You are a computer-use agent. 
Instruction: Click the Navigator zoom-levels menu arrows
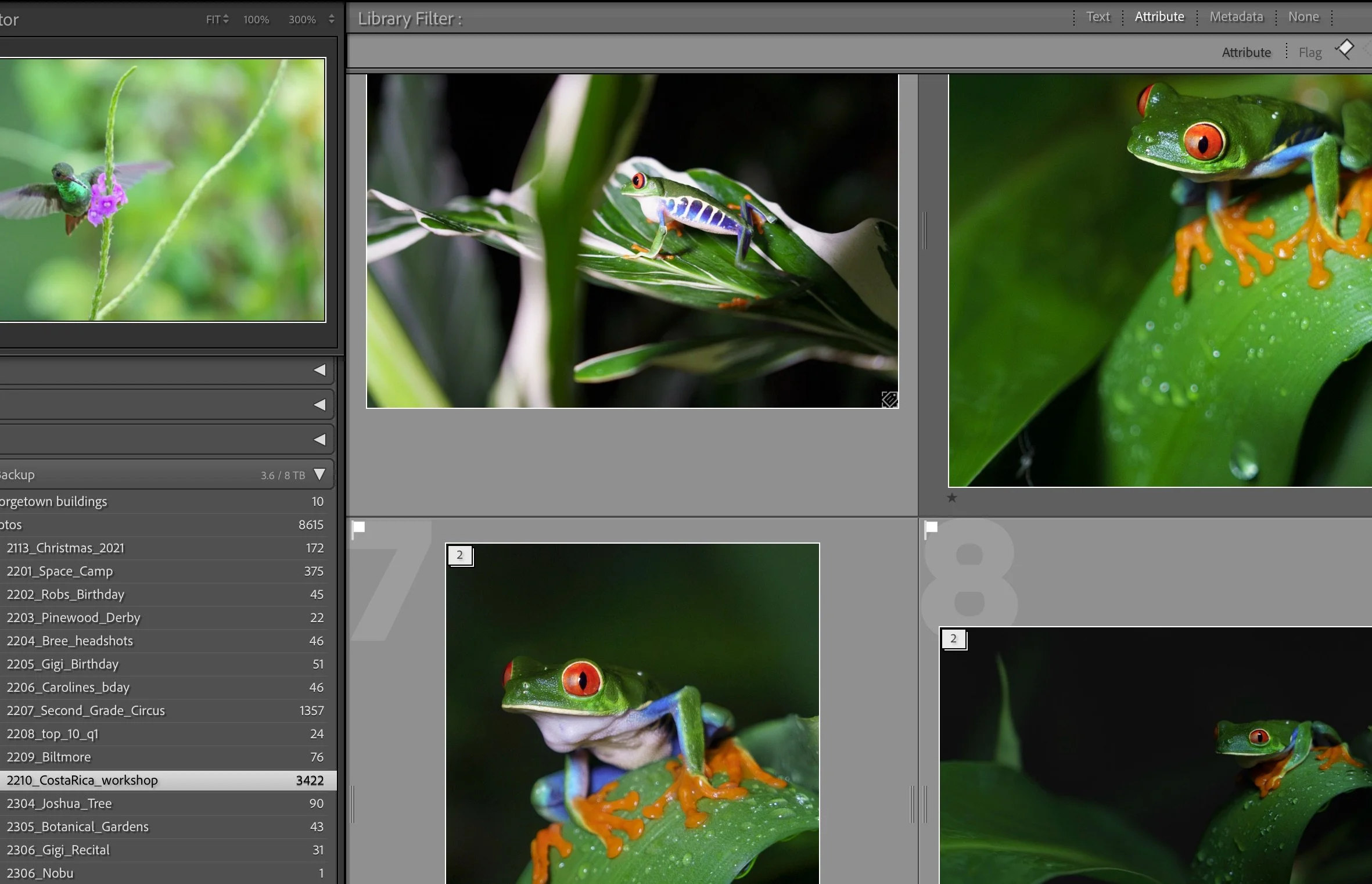click(331, 19)
